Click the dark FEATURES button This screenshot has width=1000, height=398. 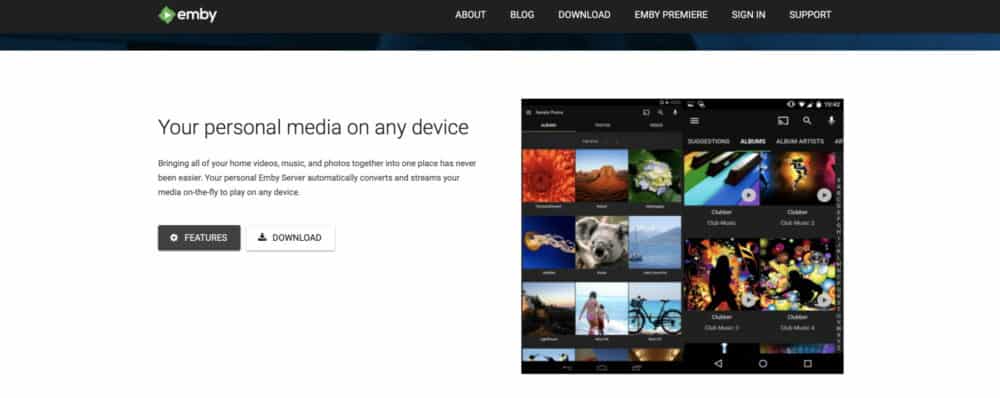[x=199, y=238]
